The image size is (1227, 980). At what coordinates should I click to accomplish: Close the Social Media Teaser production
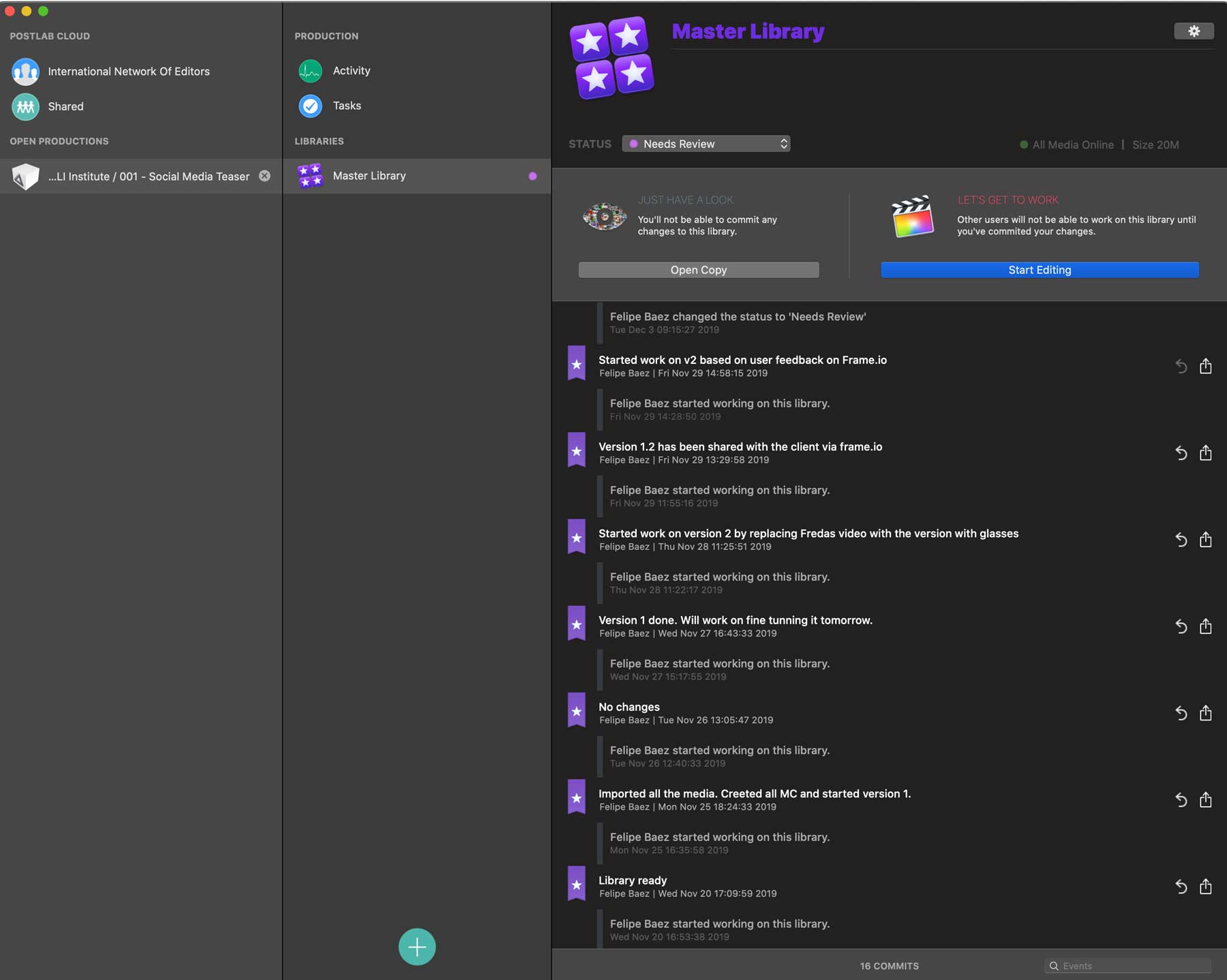264,176
